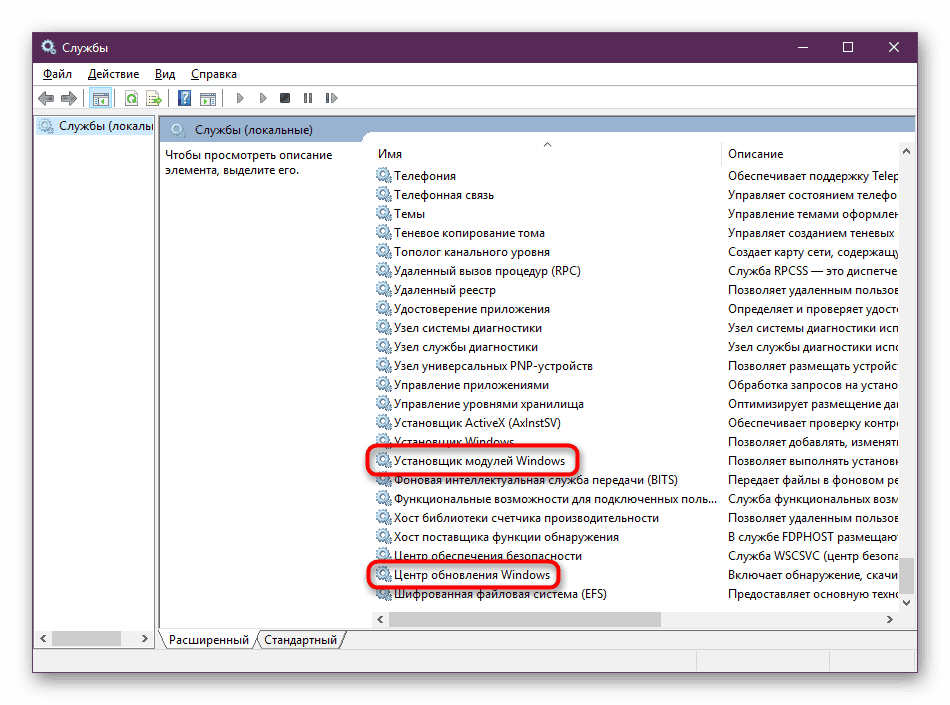Click description 'Включает обнаружение, скачи'

tap(812, 575)
